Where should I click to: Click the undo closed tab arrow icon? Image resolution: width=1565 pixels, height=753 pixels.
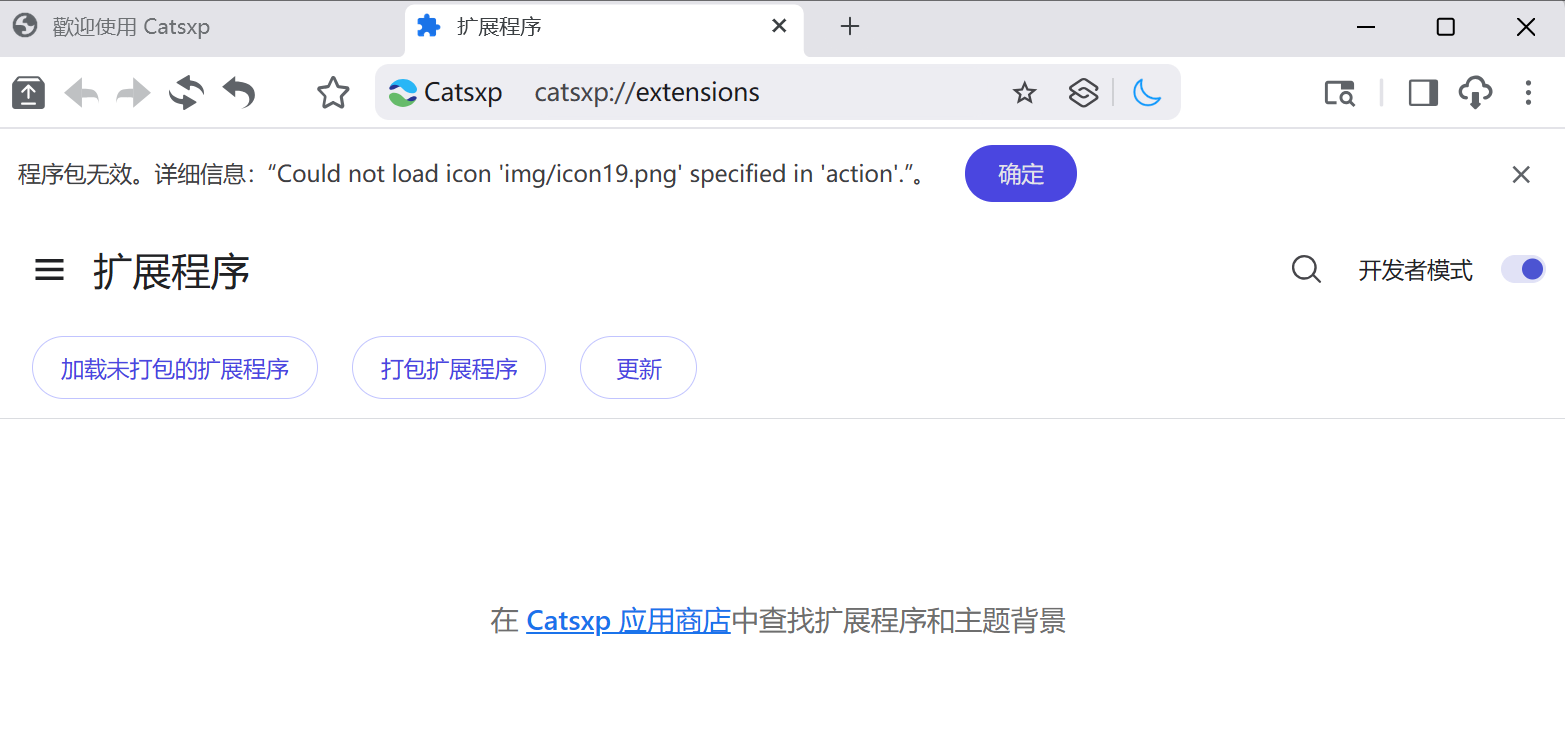[239, 93]
